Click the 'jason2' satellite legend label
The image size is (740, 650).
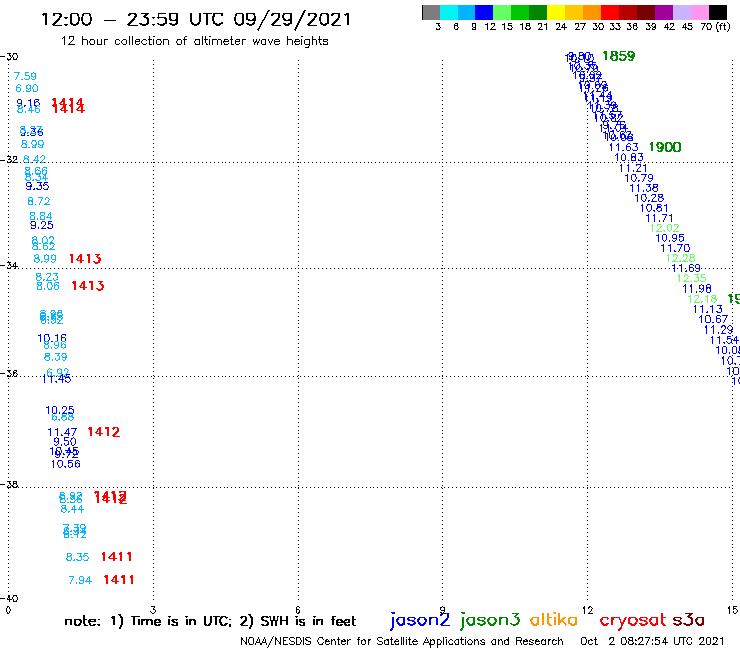coord(420,620)
